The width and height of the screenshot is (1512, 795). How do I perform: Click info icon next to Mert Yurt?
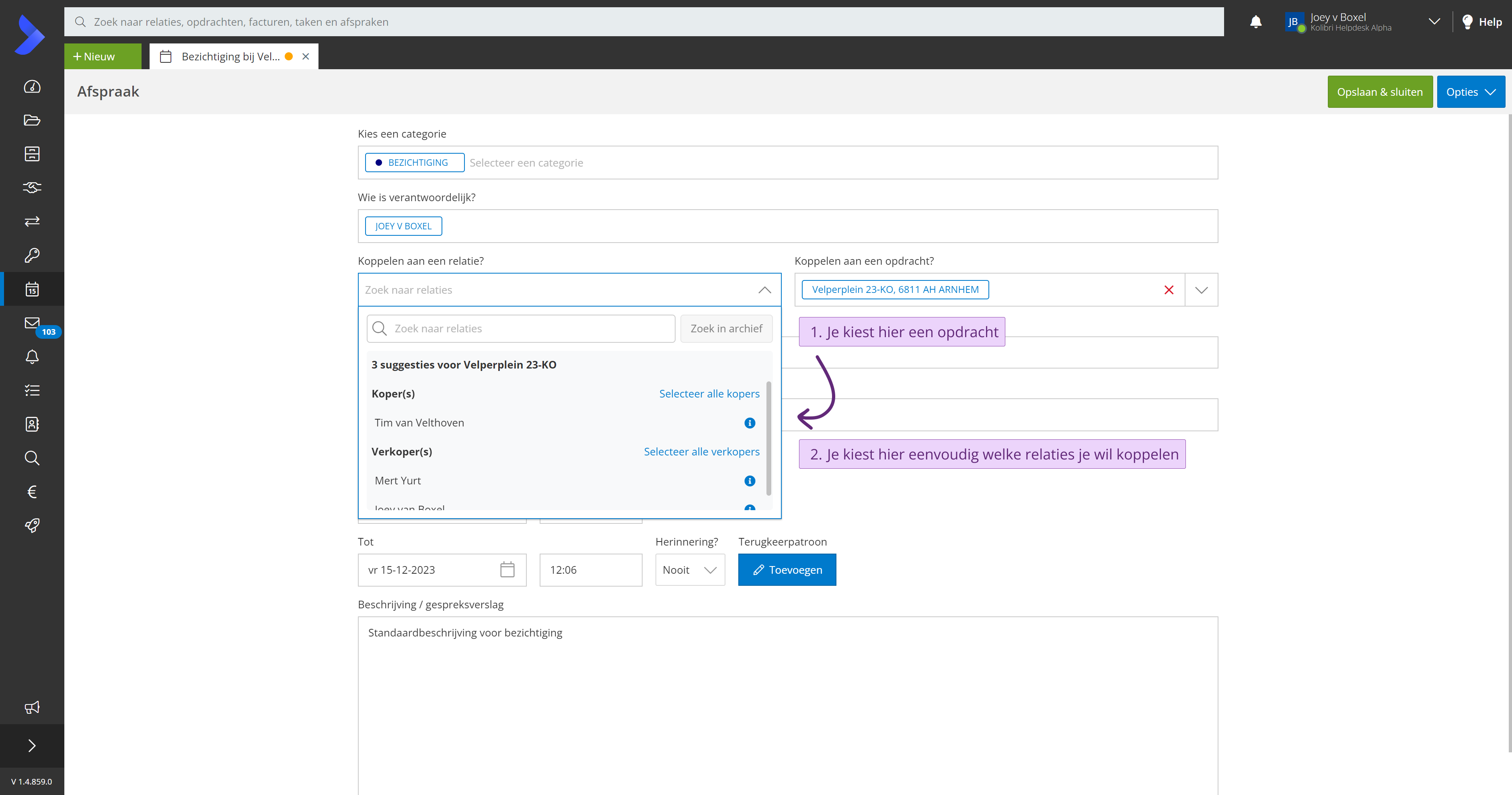(x=750, y=481)
